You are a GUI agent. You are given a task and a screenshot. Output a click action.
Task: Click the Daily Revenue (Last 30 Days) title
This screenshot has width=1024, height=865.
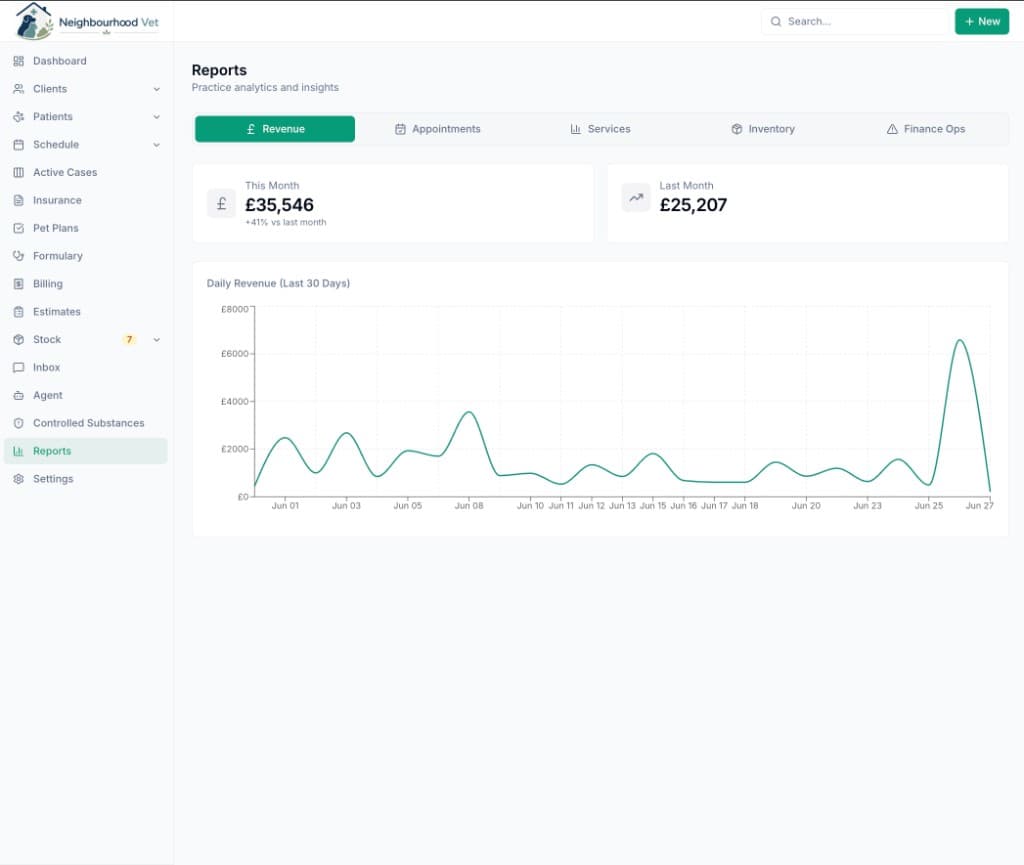pos(278,283)
